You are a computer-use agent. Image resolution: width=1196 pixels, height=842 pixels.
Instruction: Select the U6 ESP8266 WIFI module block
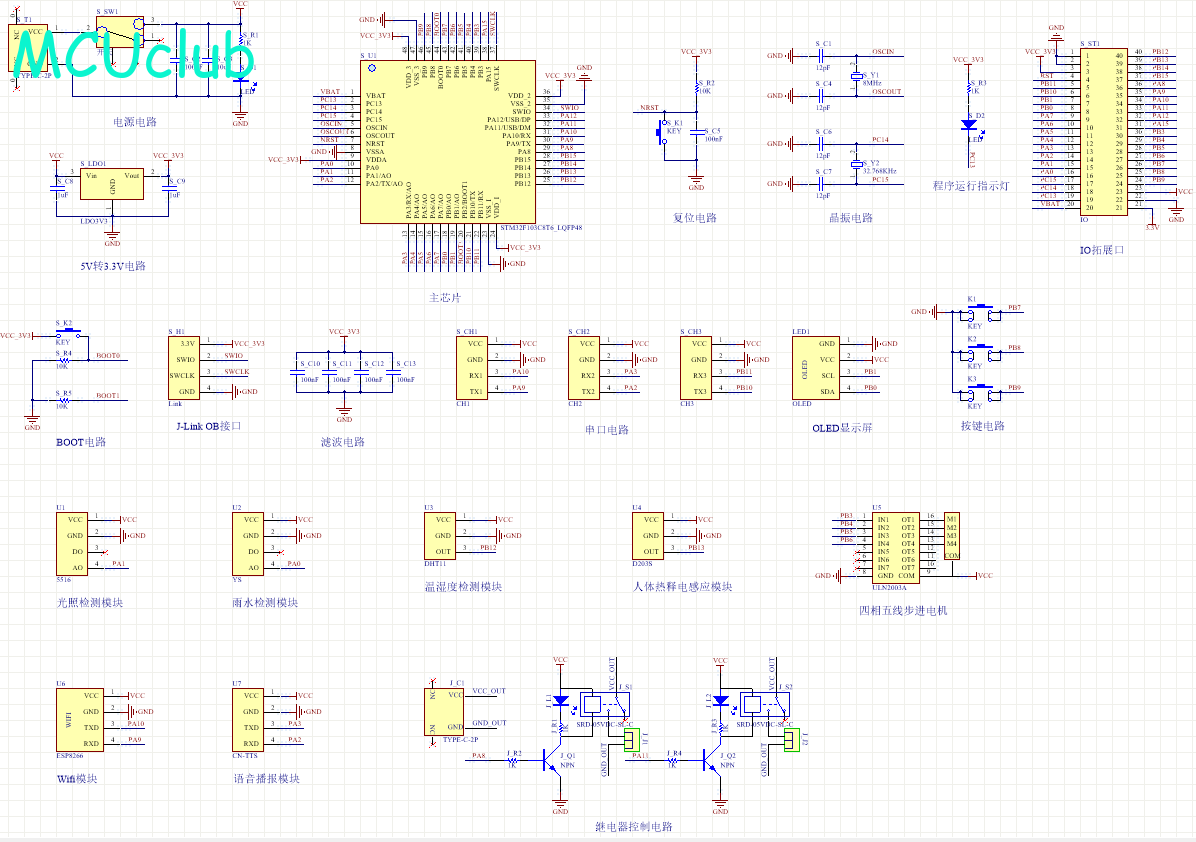79,720
